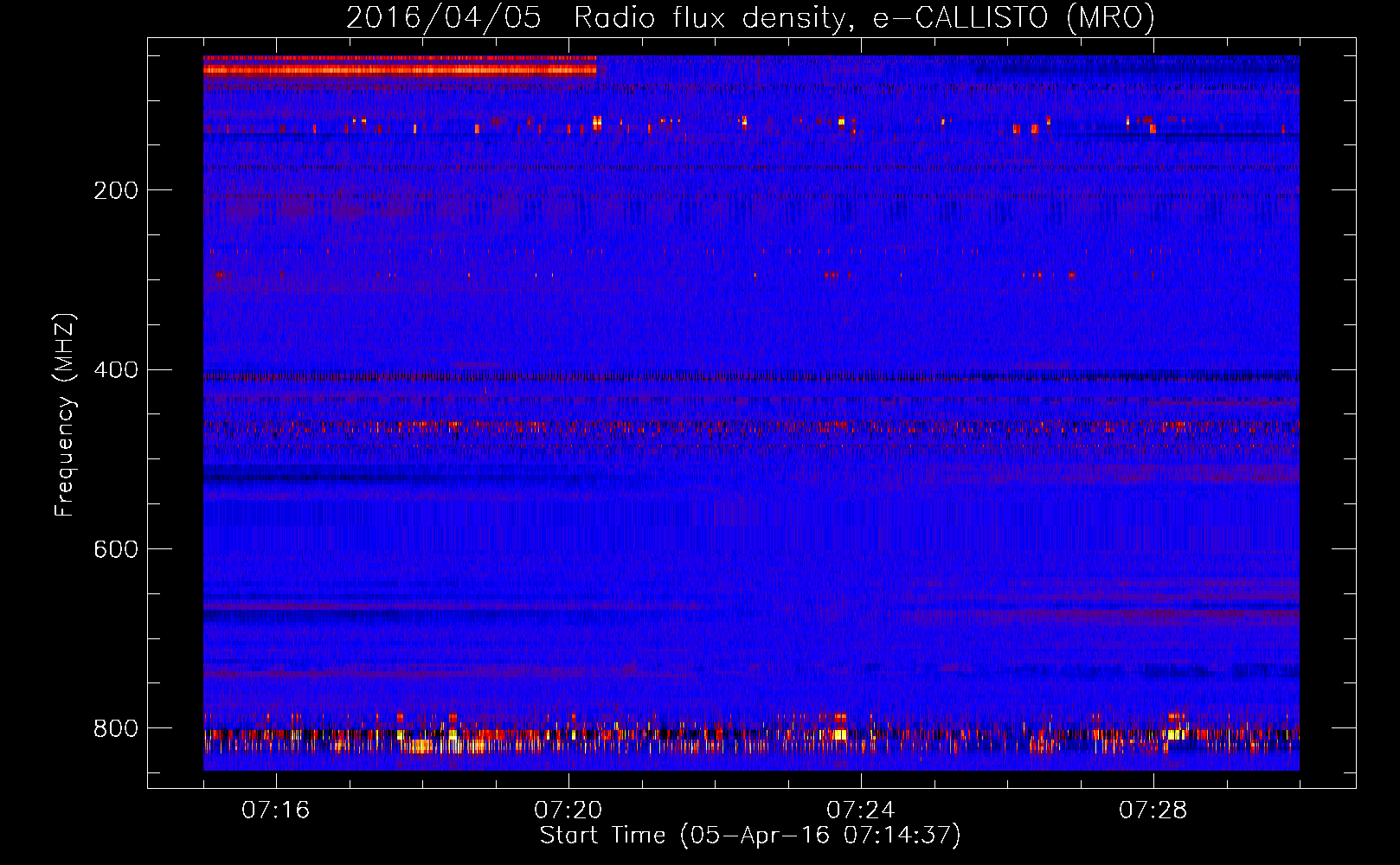Image resolution: width=1400 pixels, height=865 pixels.
Task: Click the "Start Time (05-Apr-16 07:14:37)" axis label
Action: (x=750, y=835)
